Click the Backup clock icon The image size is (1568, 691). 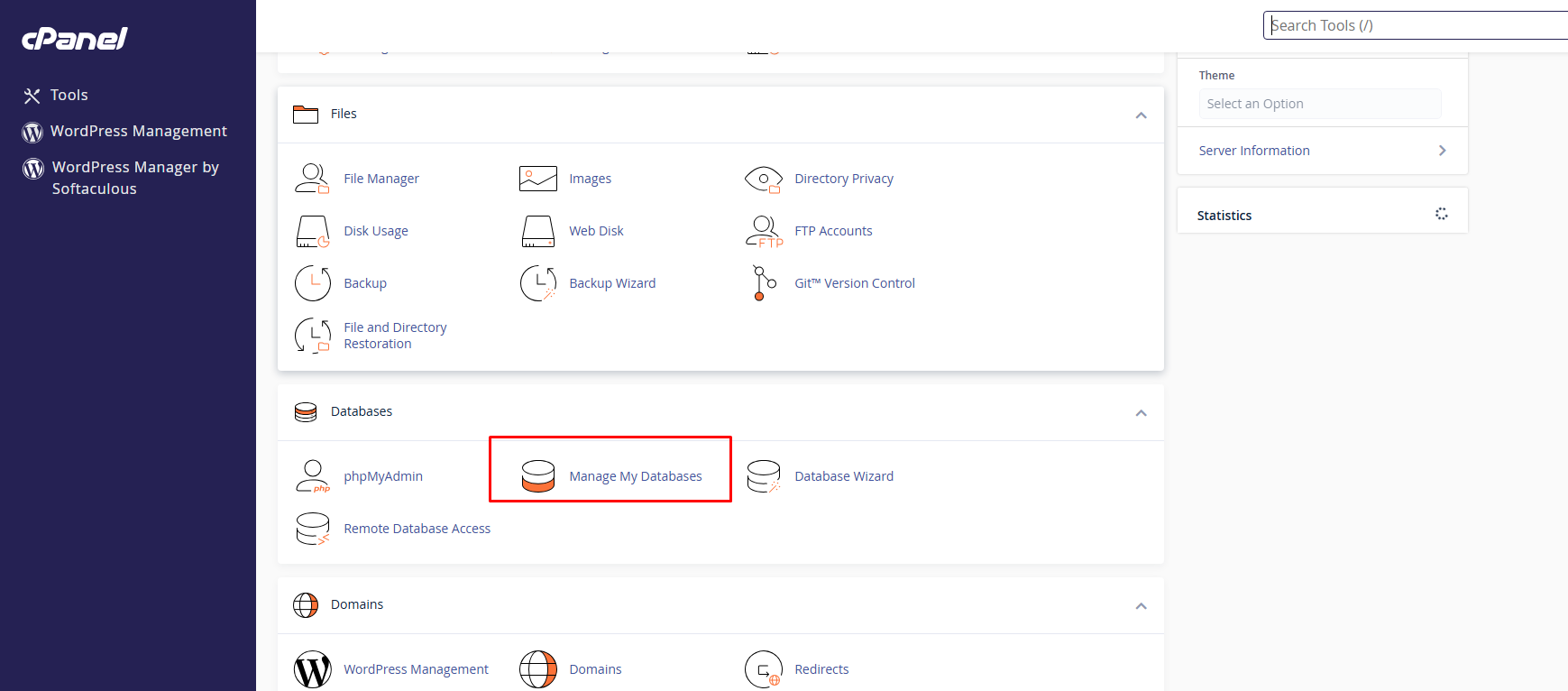click(x=313, y=283)
